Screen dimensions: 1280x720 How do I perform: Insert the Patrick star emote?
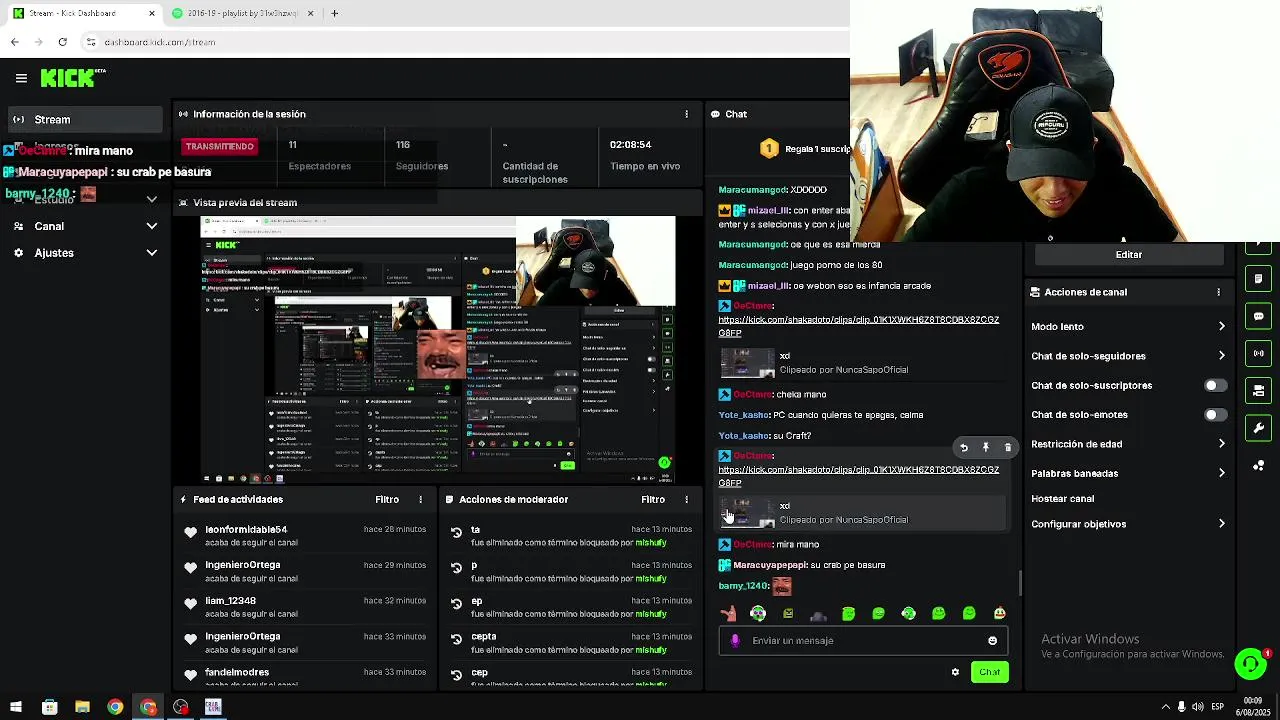pos(728,613)
